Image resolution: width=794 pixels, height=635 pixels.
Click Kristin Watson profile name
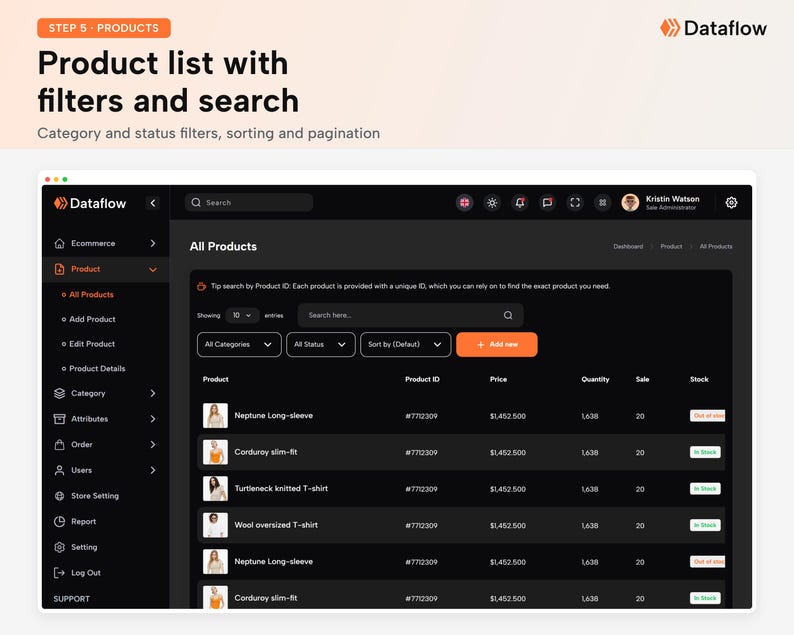tap(672, 199)
